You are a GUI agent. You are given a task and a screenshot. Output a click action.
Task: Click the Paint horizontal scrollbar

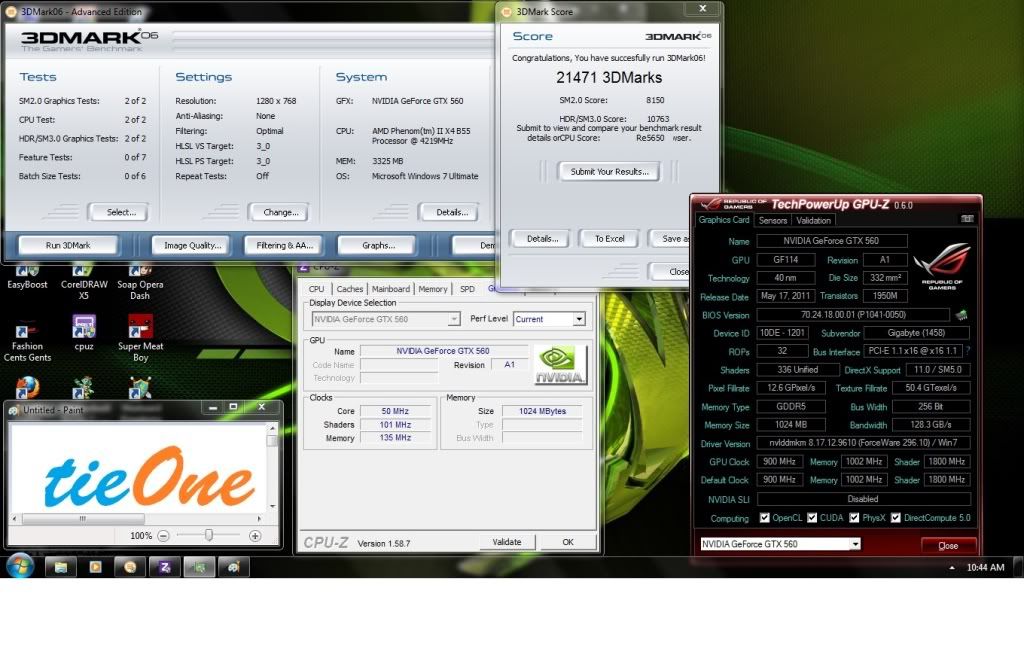point(136,518)
